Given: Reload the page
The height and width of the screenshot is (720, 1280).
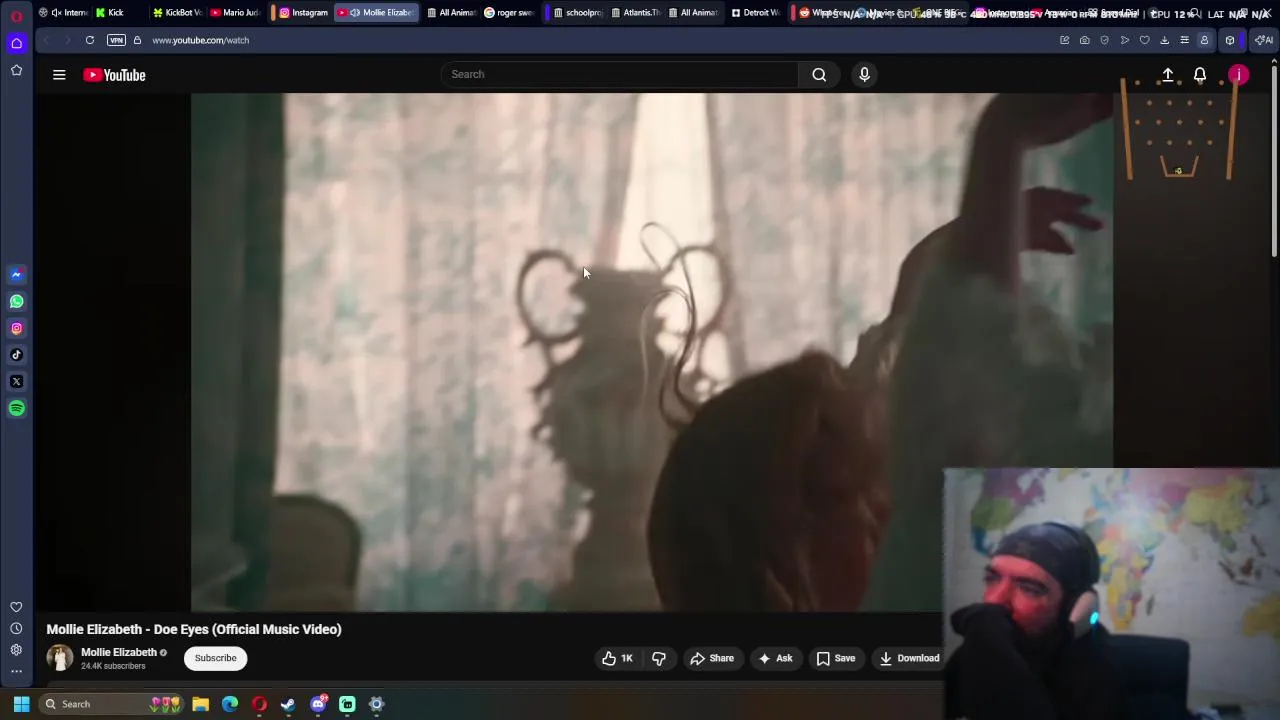Looking at the screenshot, I should tap(90, 40).
